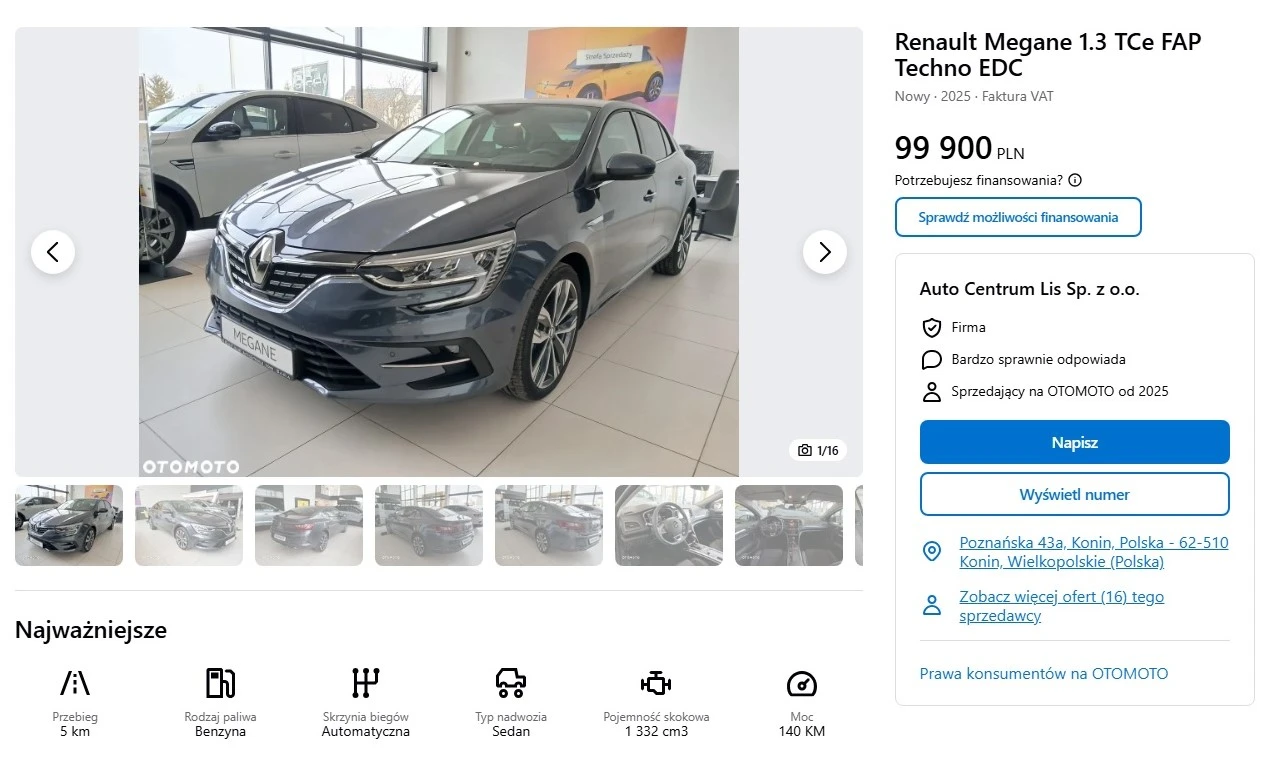1270x759 pixels.
Task: Open Prawa konsumentów na OTOMOTO link
Action: [1044, 674]
